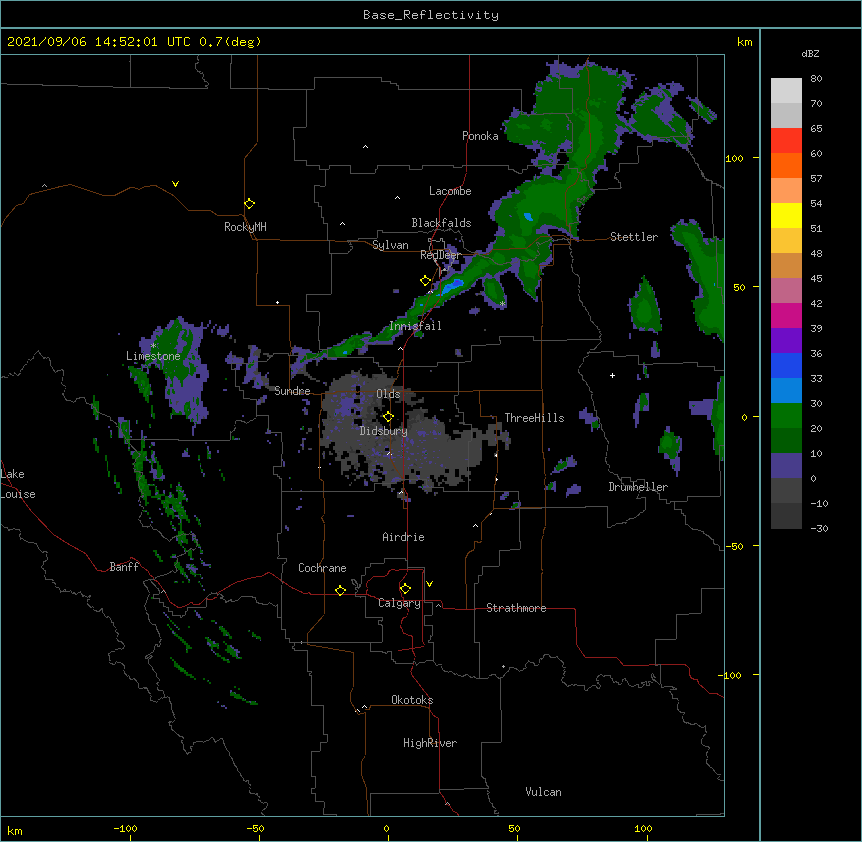Select the Strathmore label

tap(516, 608)
